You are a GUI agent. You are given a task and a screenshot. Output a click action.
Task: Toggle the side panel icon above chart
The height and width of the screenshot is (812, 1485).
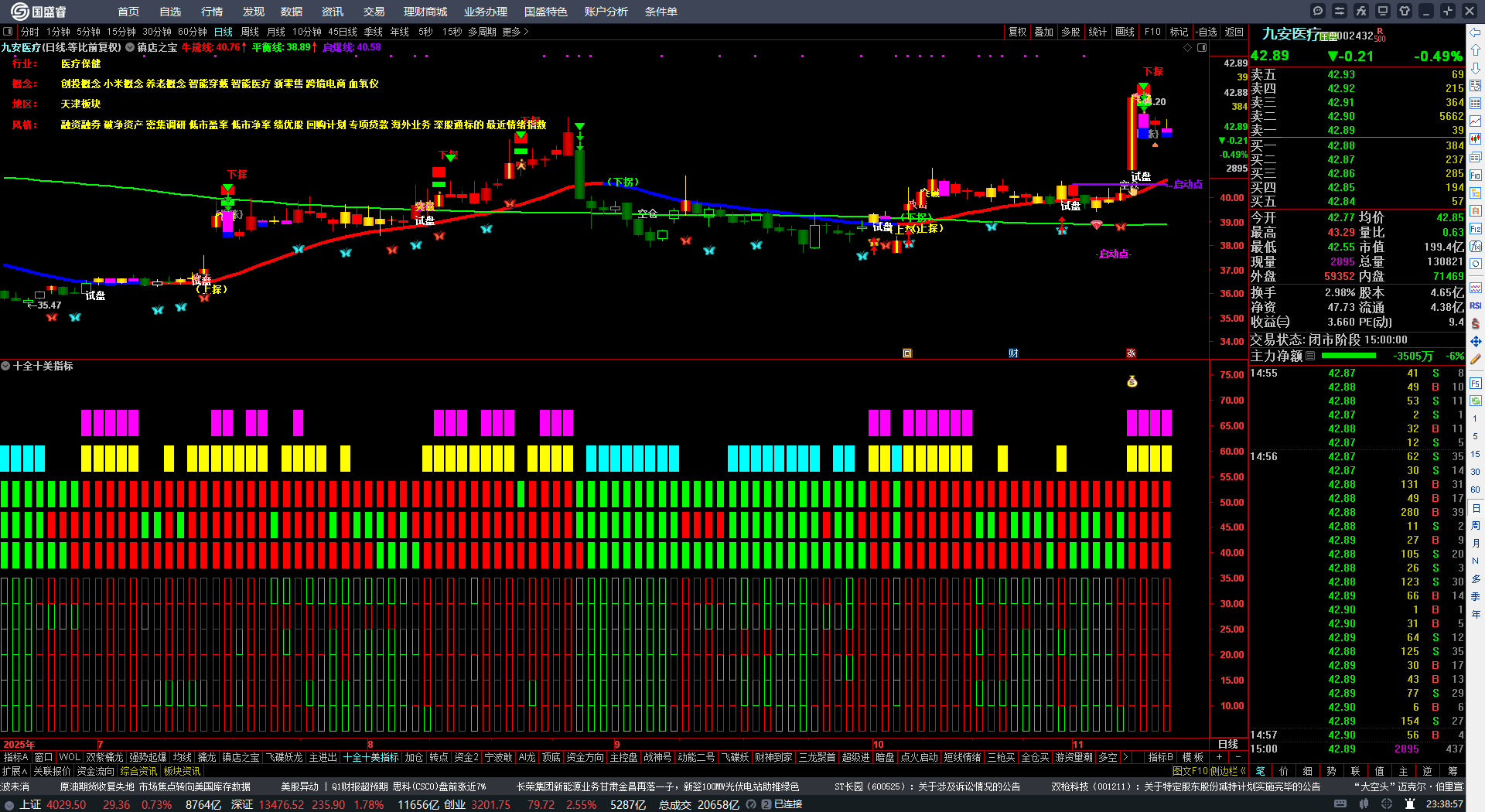[1202, 48]
